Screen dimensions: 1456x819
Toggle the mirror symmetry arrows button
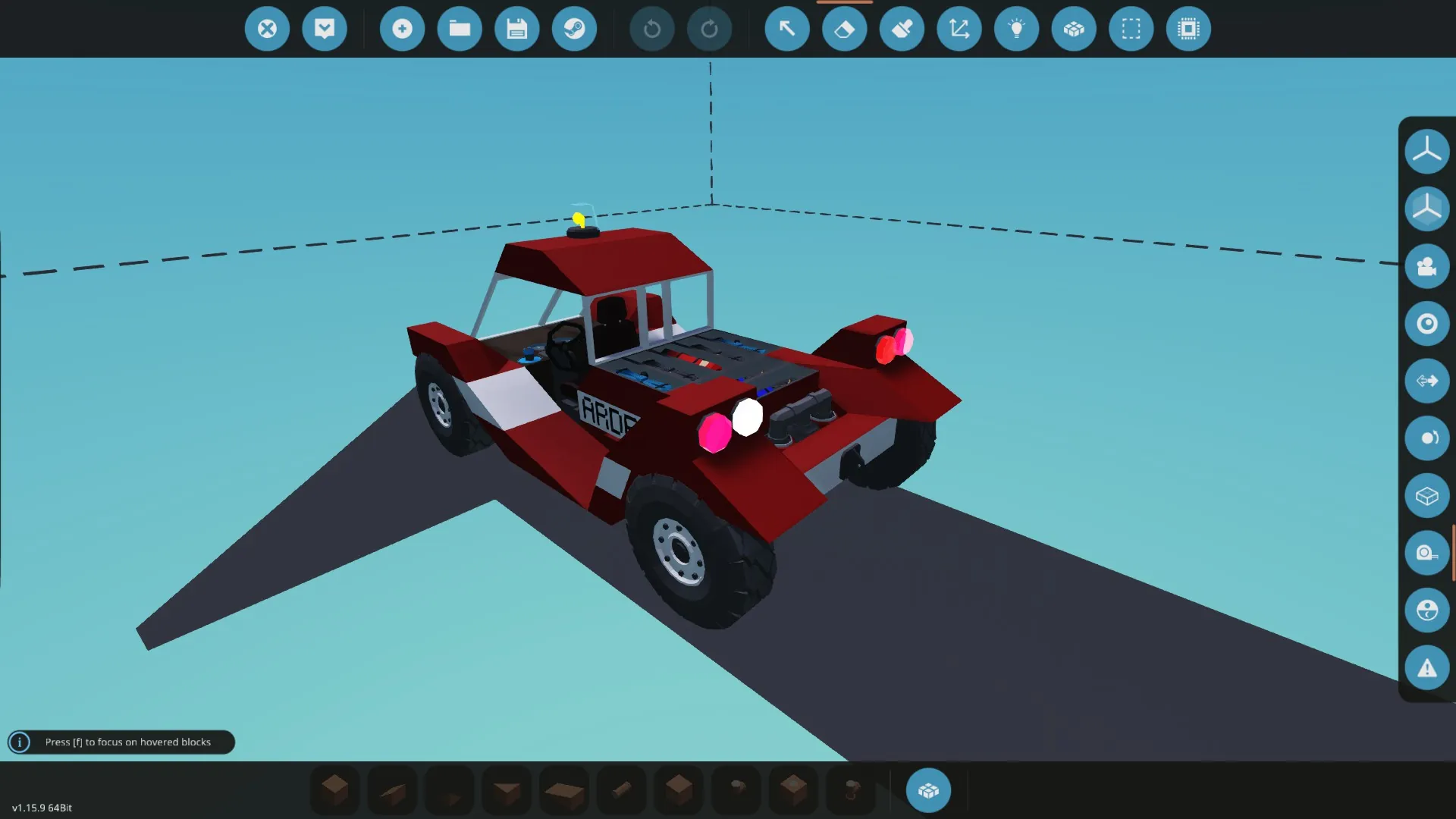pos(1426,381)
